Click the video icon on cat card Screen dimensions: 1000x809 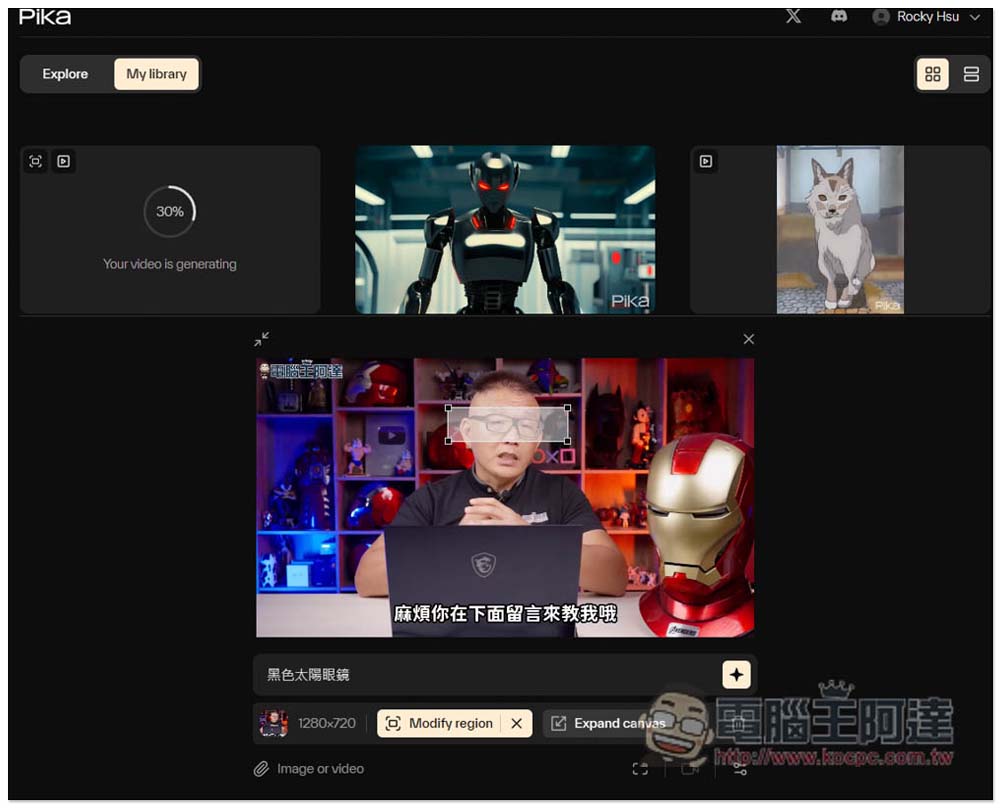coord(706,161)
